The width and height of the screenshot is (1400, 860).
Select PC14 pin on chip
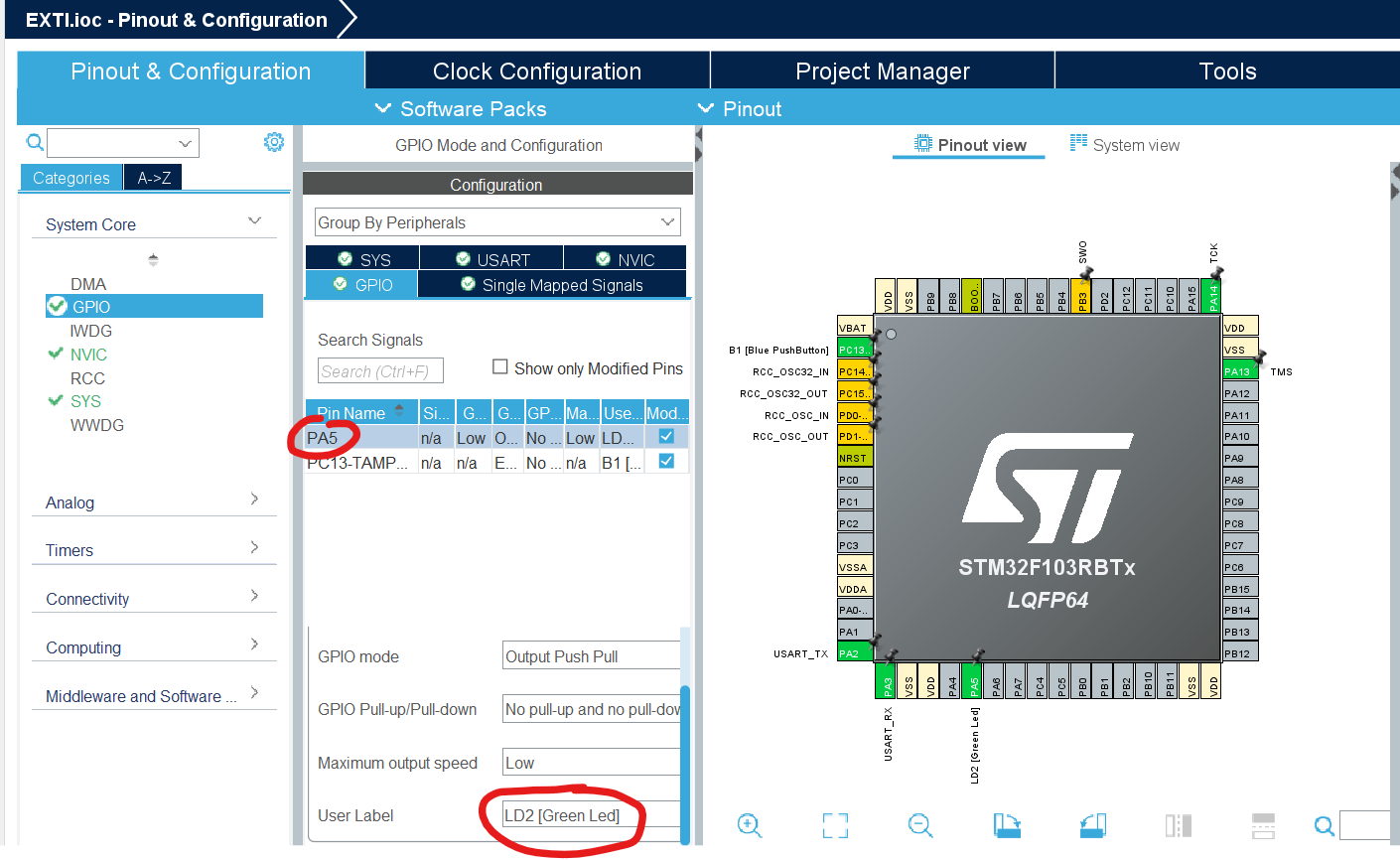pos(855,371)
